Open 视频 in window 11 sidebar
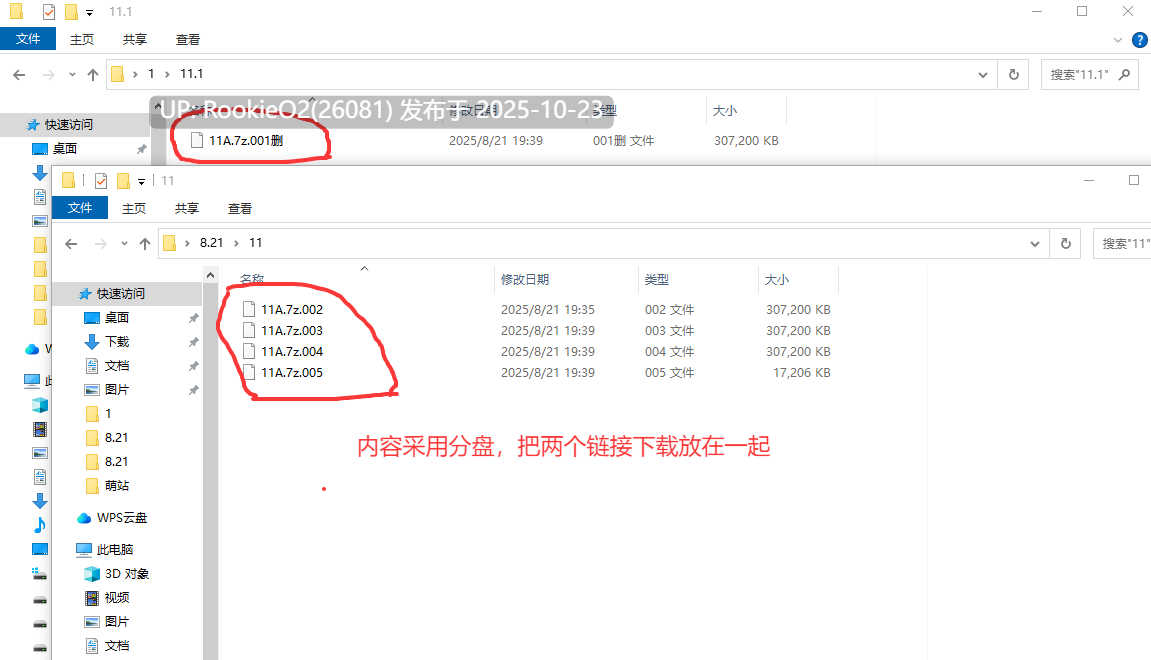 [117, 598]
